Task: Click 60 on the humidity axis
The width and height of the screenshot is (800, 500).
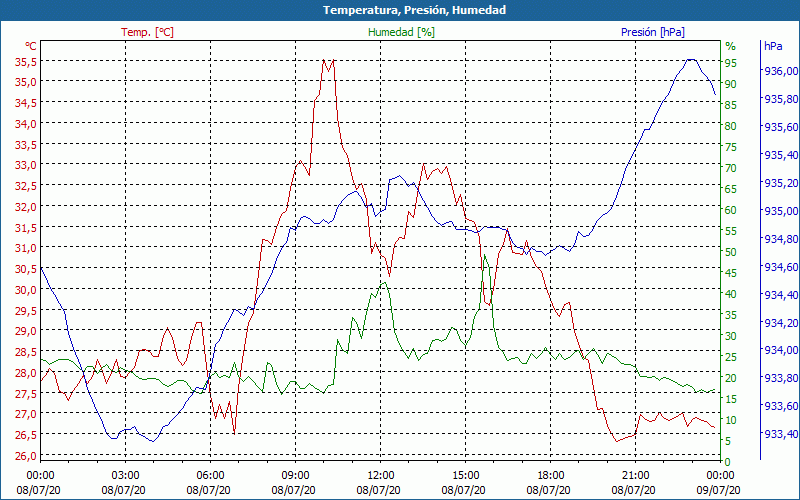Action: [731, 210]
